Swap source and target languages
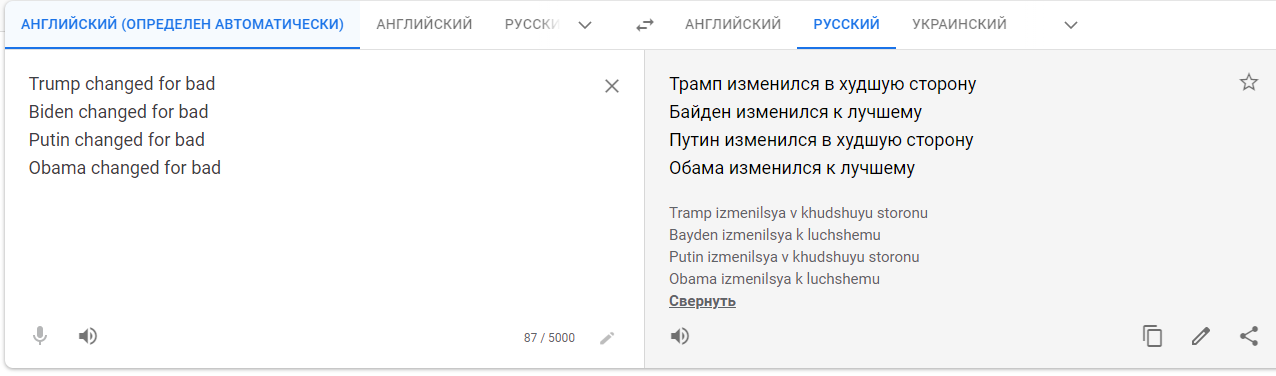This screenshot has height=376, width=1276. tap(645, 25)
